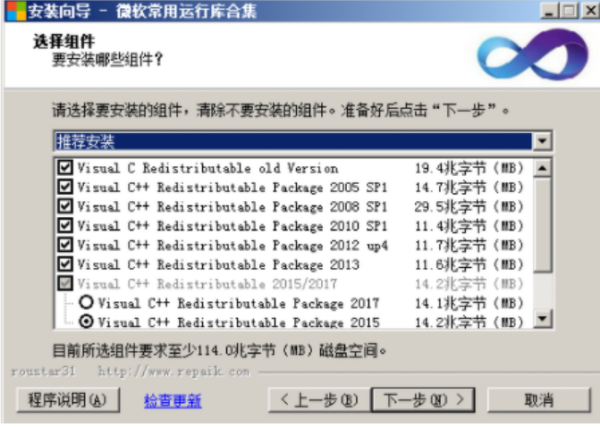The height and width of the screenshot is (427, 600).
Task: Toggle Visual C++ Package 2010 SP1 checkbox
Action: point(65,225)
